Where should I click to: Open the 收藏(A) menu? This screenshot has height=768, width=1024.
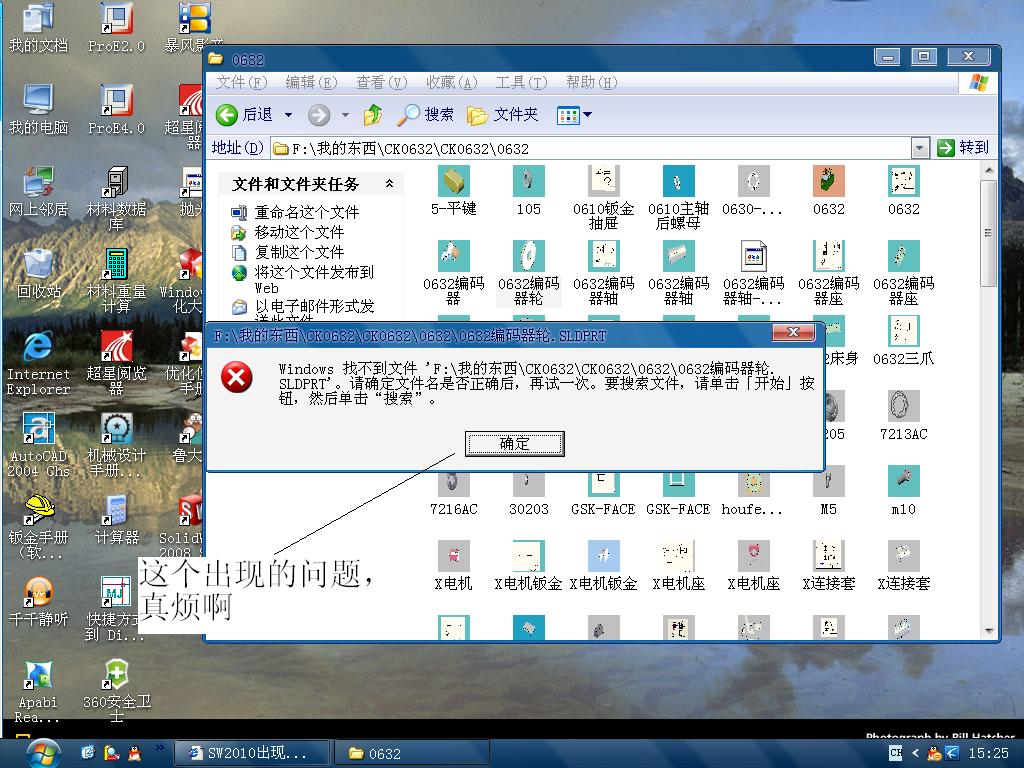451,82
